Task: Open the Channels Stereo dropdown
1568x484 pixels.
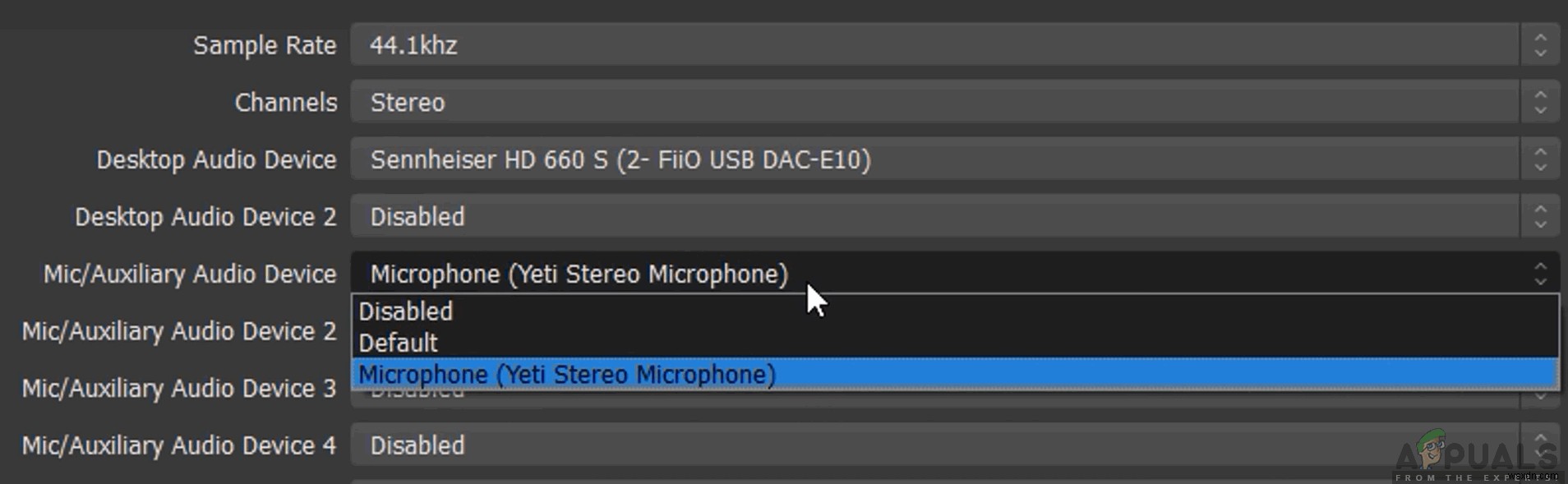Action: [x=934, y=103]
